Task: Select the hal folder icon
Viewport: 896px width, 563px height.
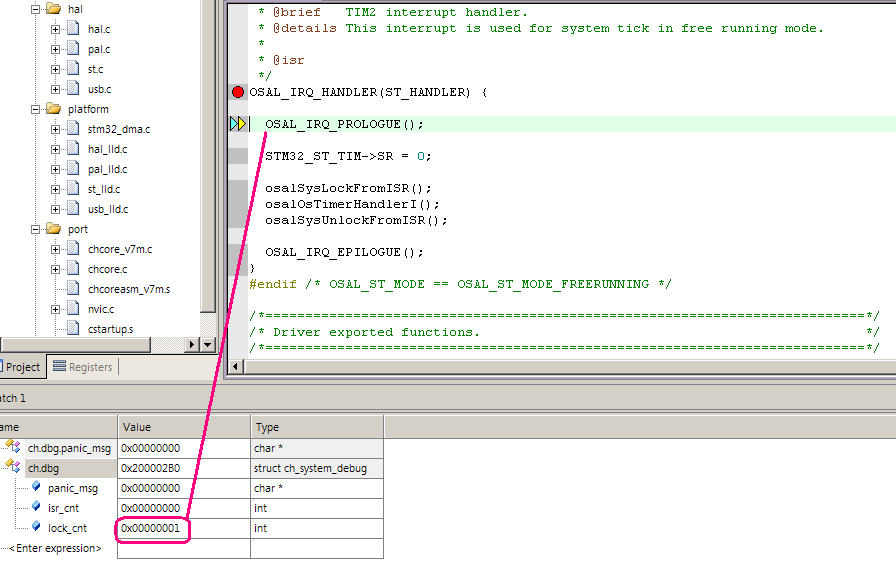Action: (x=53, y=9)
